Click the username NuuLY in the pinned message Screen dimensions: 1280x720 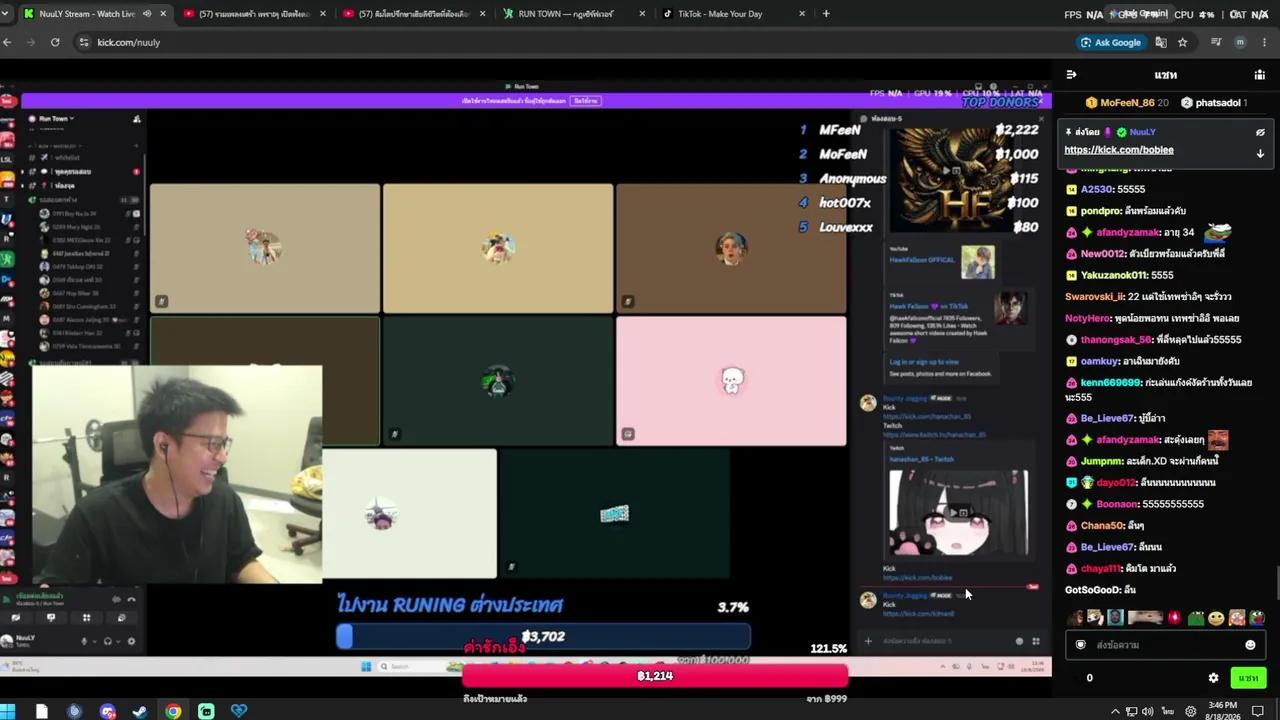1142,132
